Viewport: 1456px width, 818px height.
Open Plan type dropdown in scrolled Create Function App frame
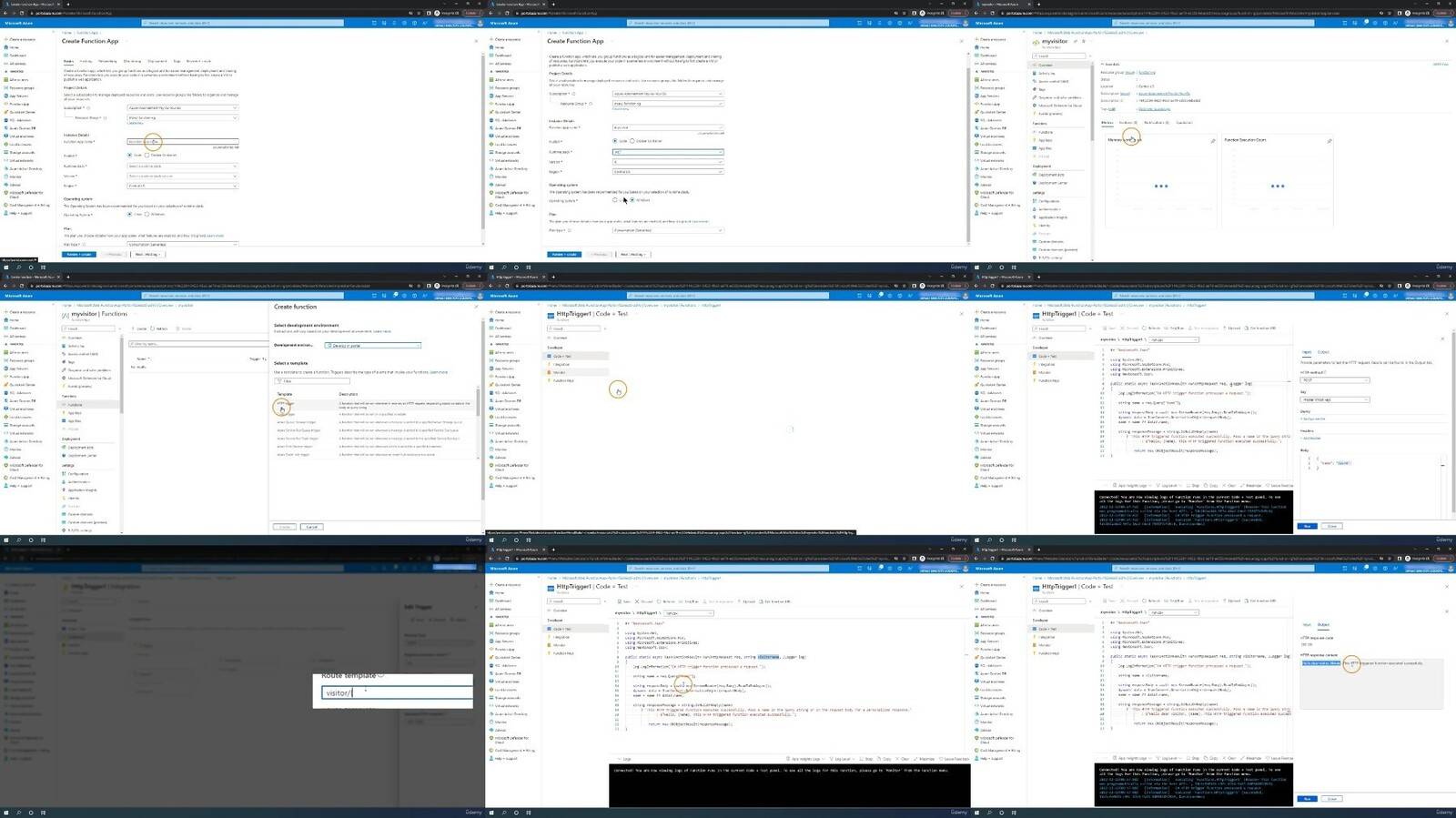(667, 230)
